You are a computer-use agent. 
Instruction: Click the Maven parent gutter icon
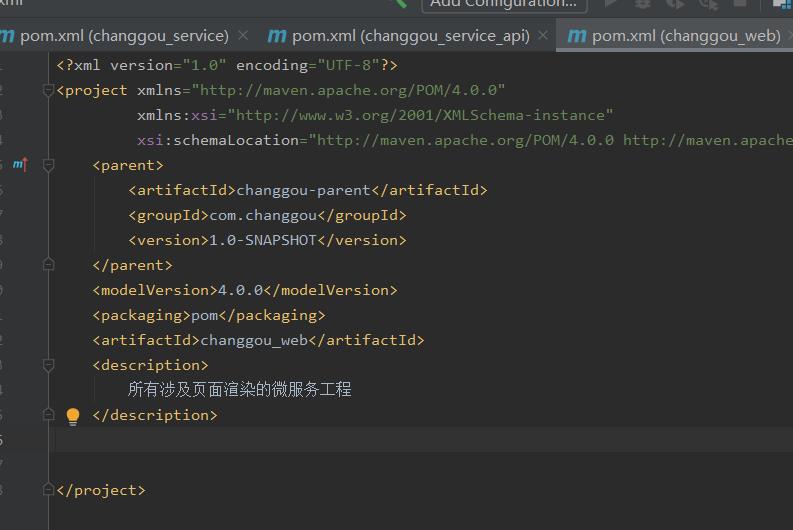coord(20,164)
